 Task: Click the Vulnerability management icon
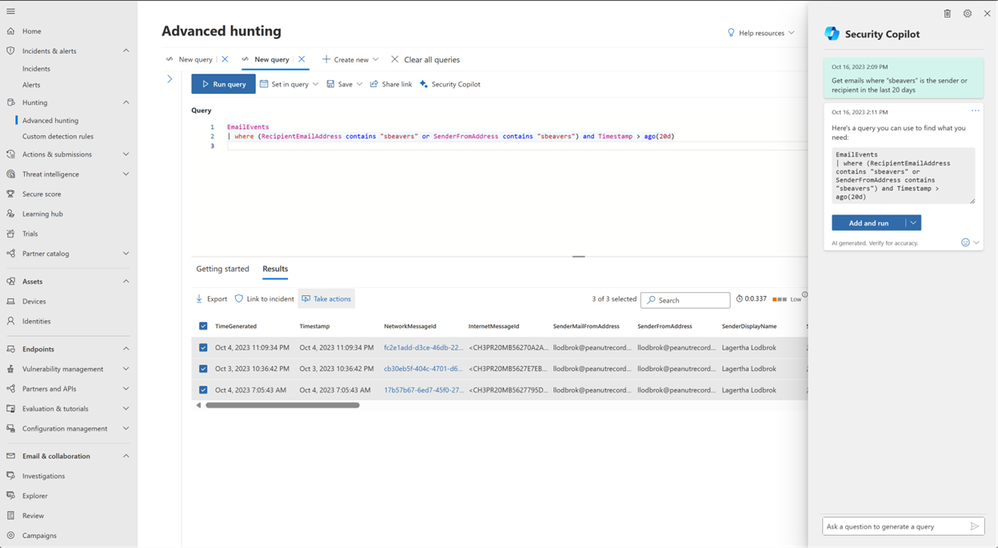[x=10, y=369]
